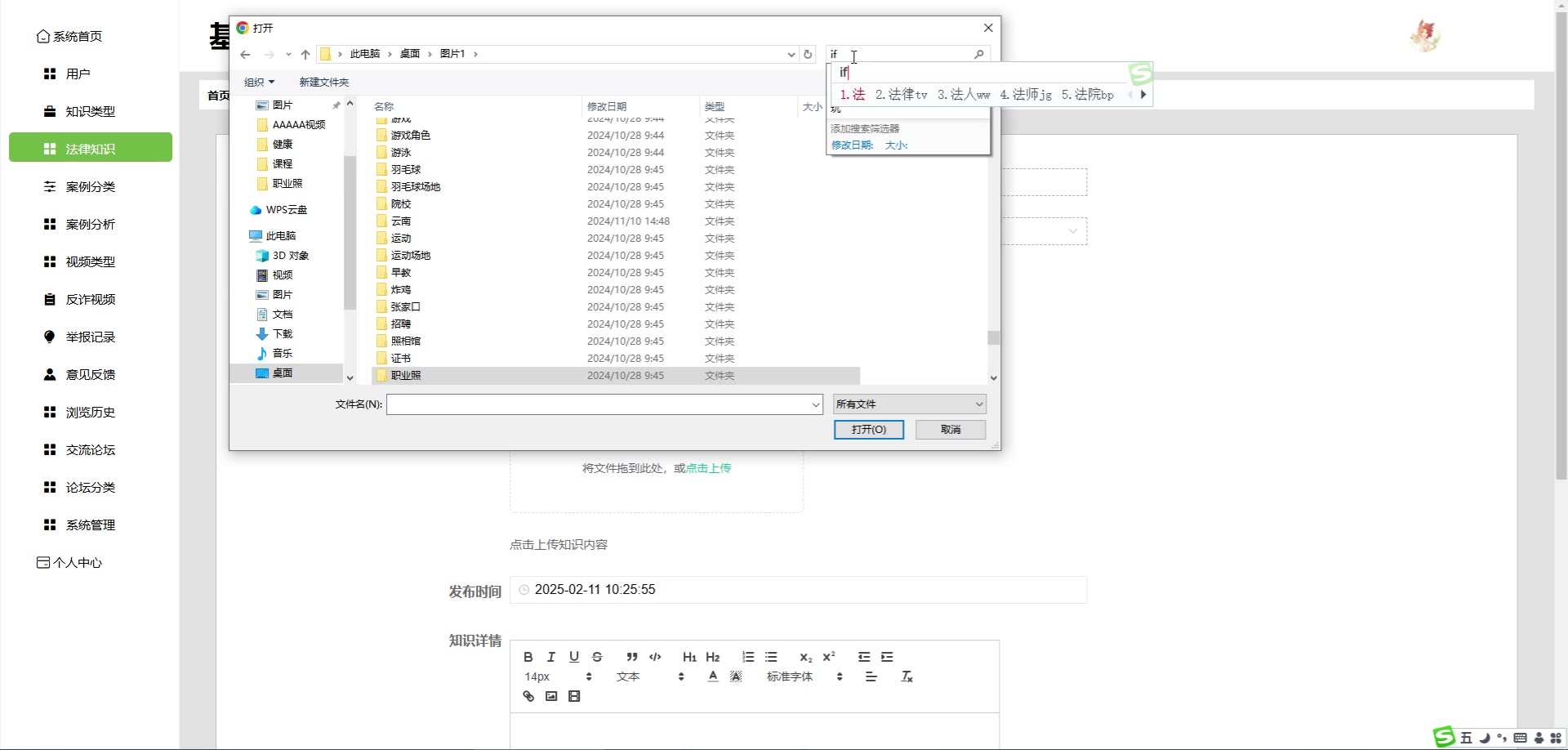Insert a blockquote in the editor
The width and height of the screenshot is (1568, 750).
coord(632,657)
